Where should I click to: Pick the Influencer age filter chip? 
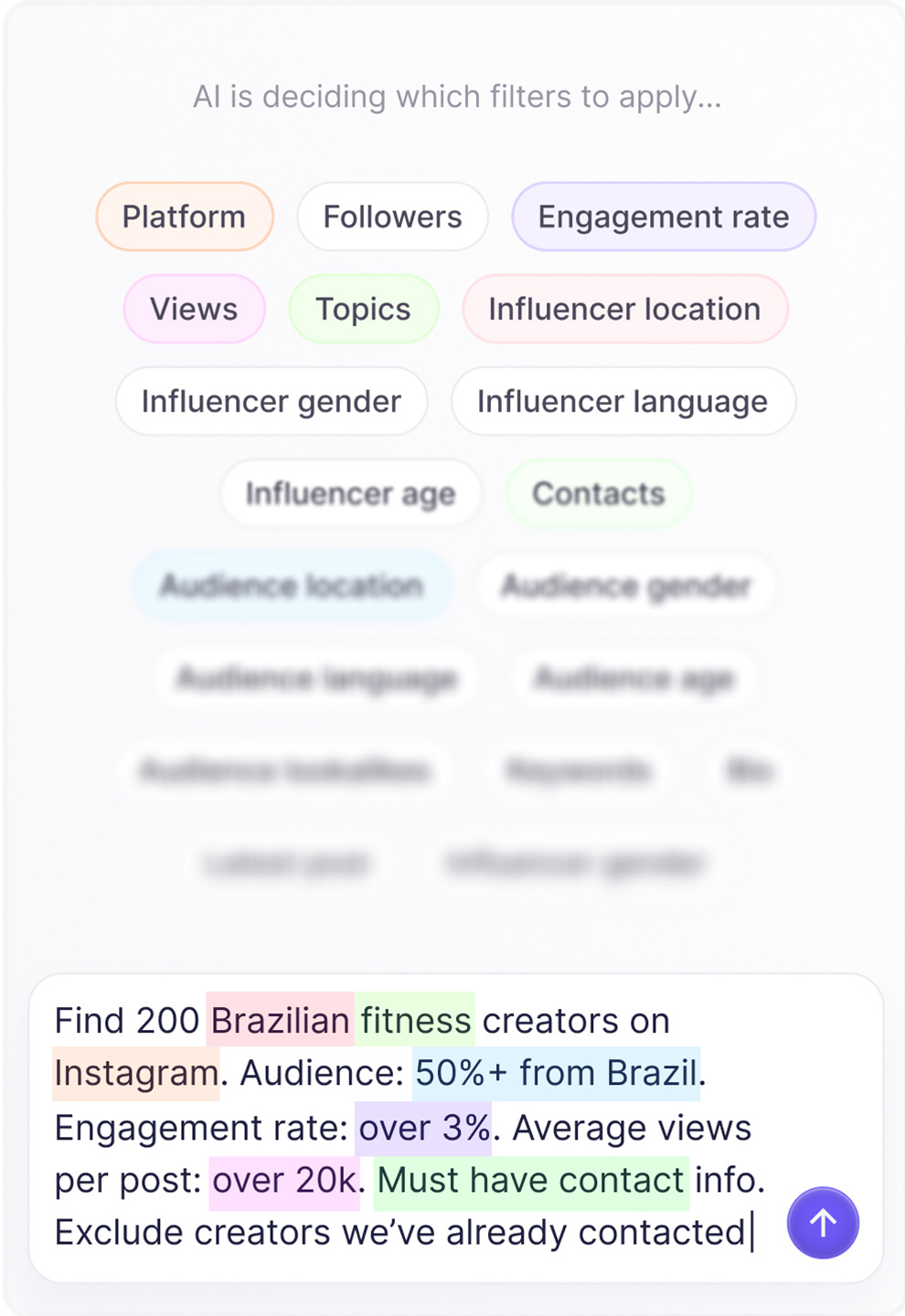[x=350, y=493]
